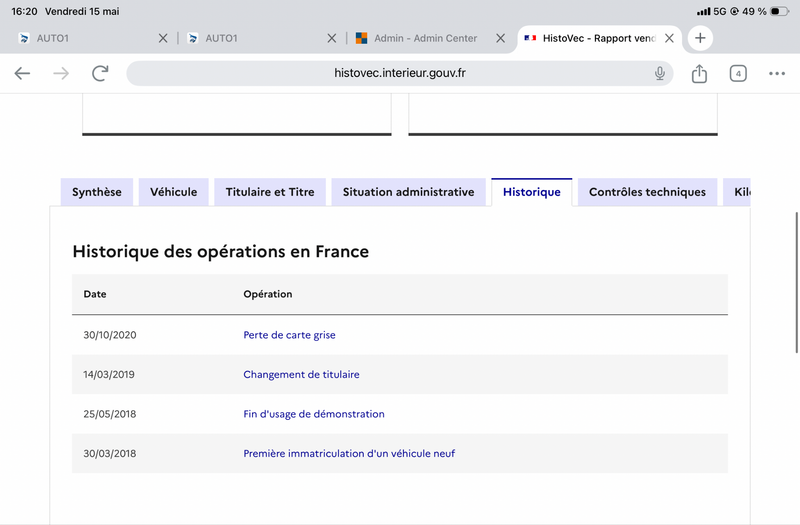
Task: Select the Synthèse tab
Action: (x=97, y=192)
